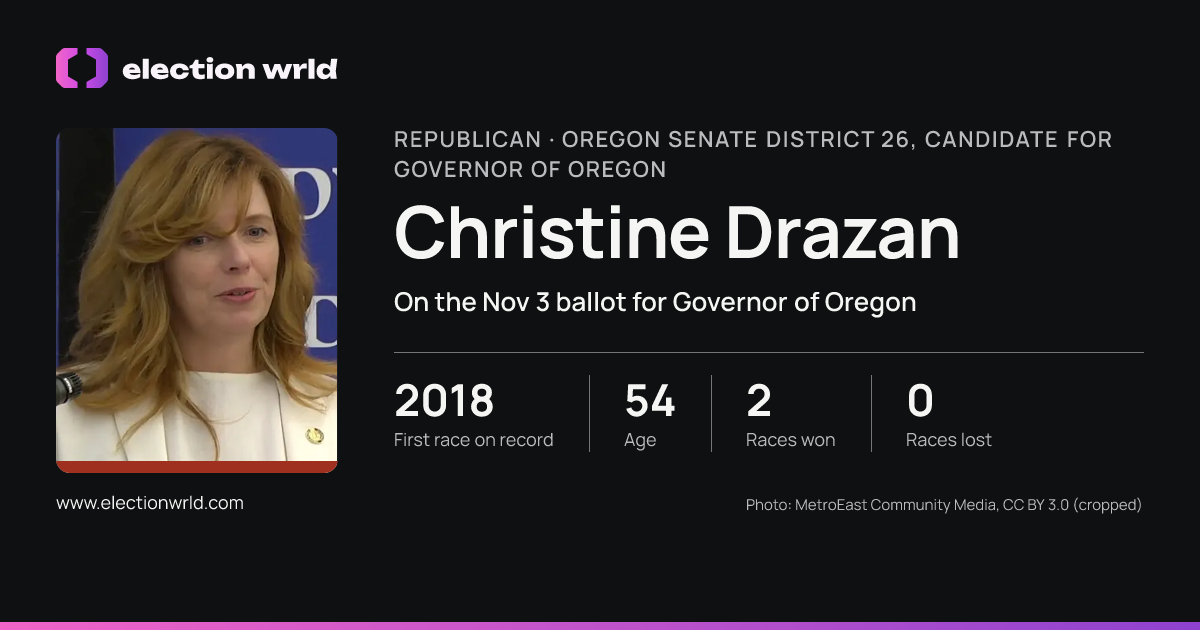Click the election wrld bracket logo icon
Viewport: 1200px width, 630px height.
click(82, 68)
